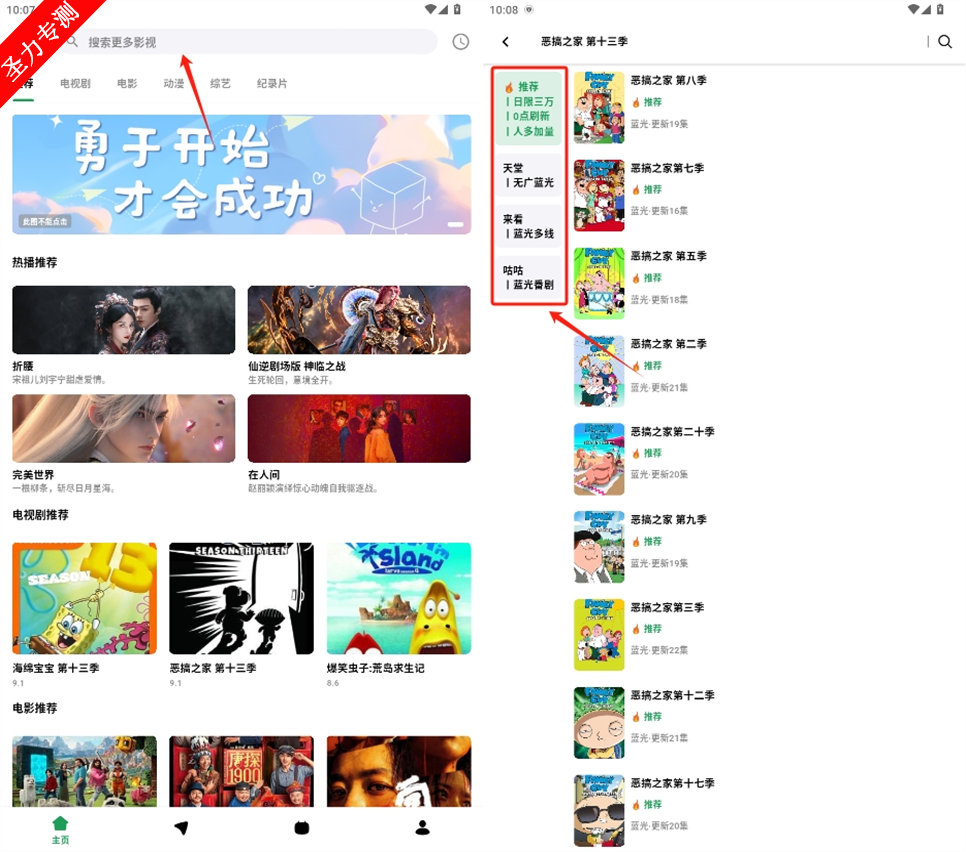Tap the back arrow on results page

pyautogui.click(x=506, y=41)
